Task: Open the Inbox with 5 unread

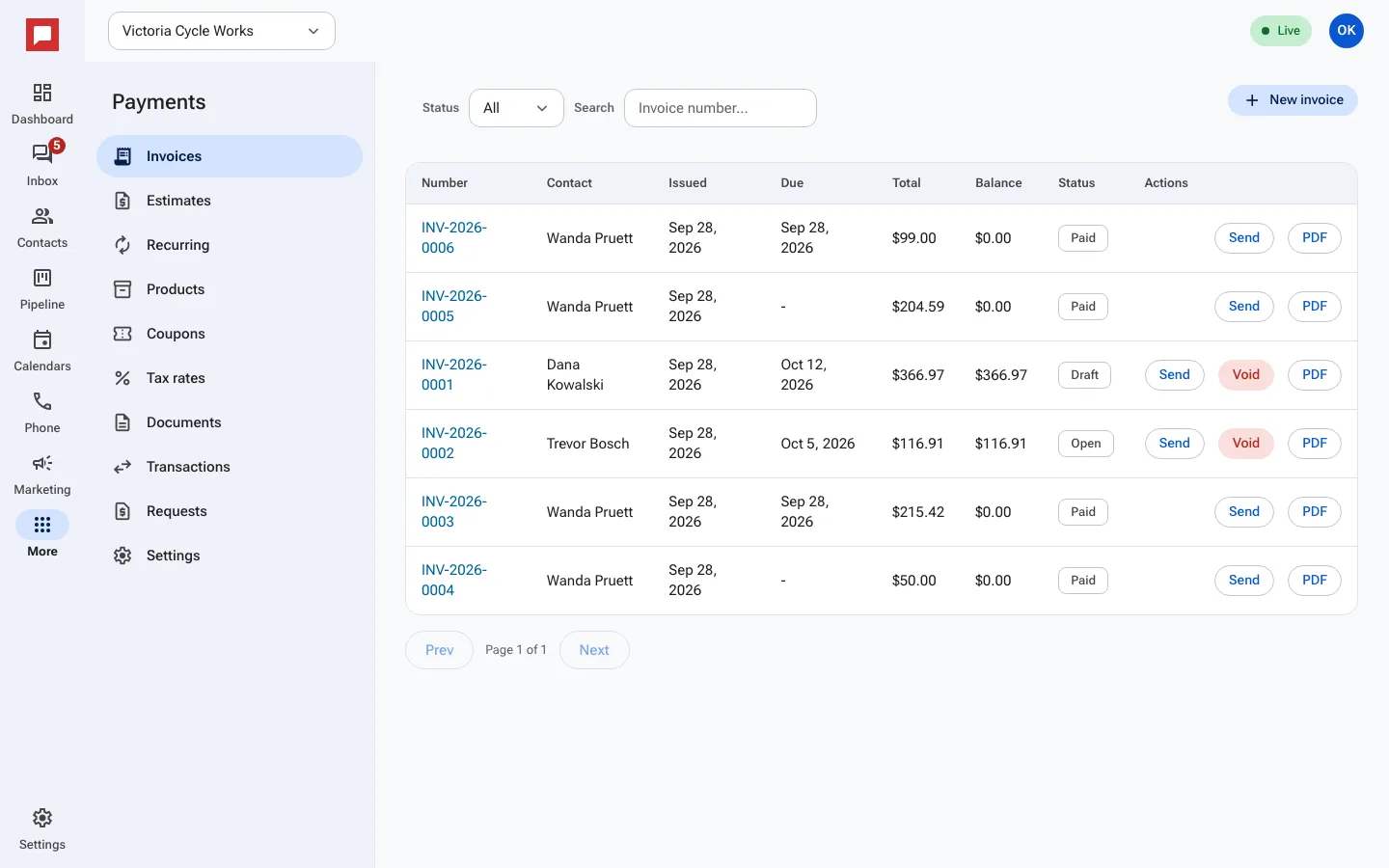Action: (42, 154)
